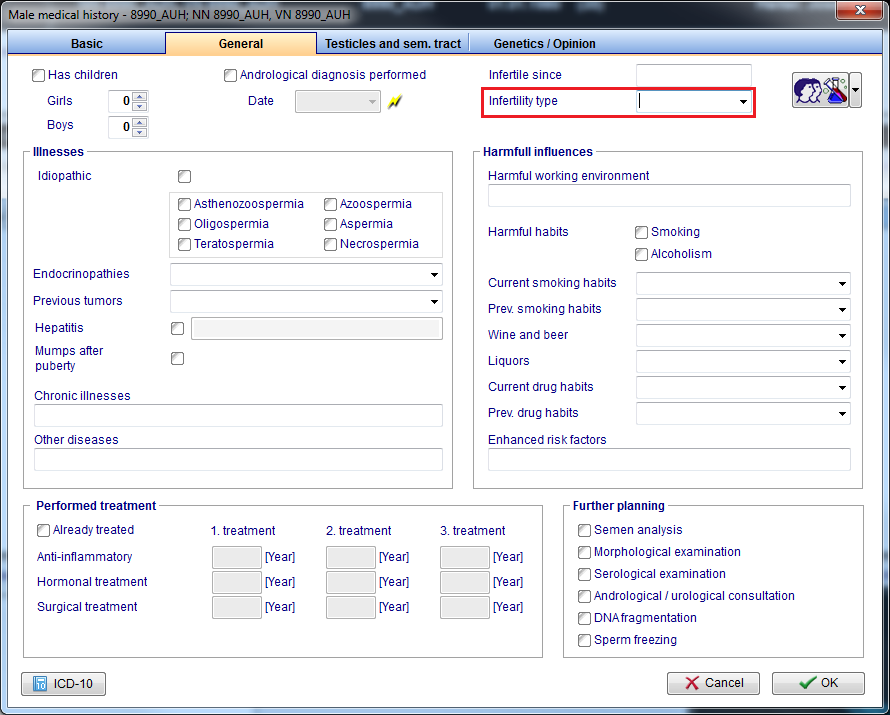Expand Prev. drug habits dropdown

click(x=842, y=414)
